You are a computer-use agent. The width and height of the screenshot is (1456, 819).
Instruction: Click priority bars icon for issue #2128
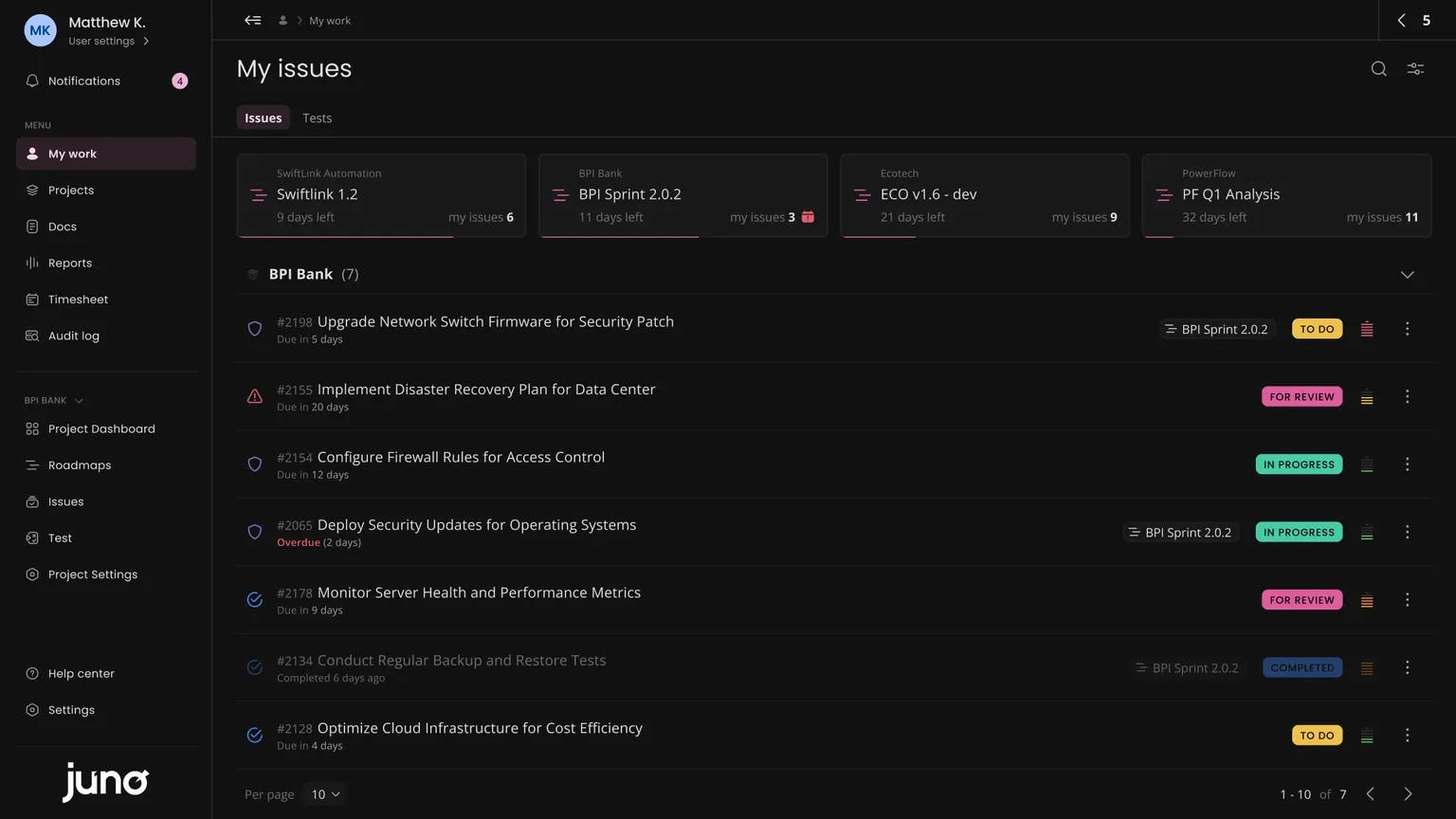(1367, 736)
